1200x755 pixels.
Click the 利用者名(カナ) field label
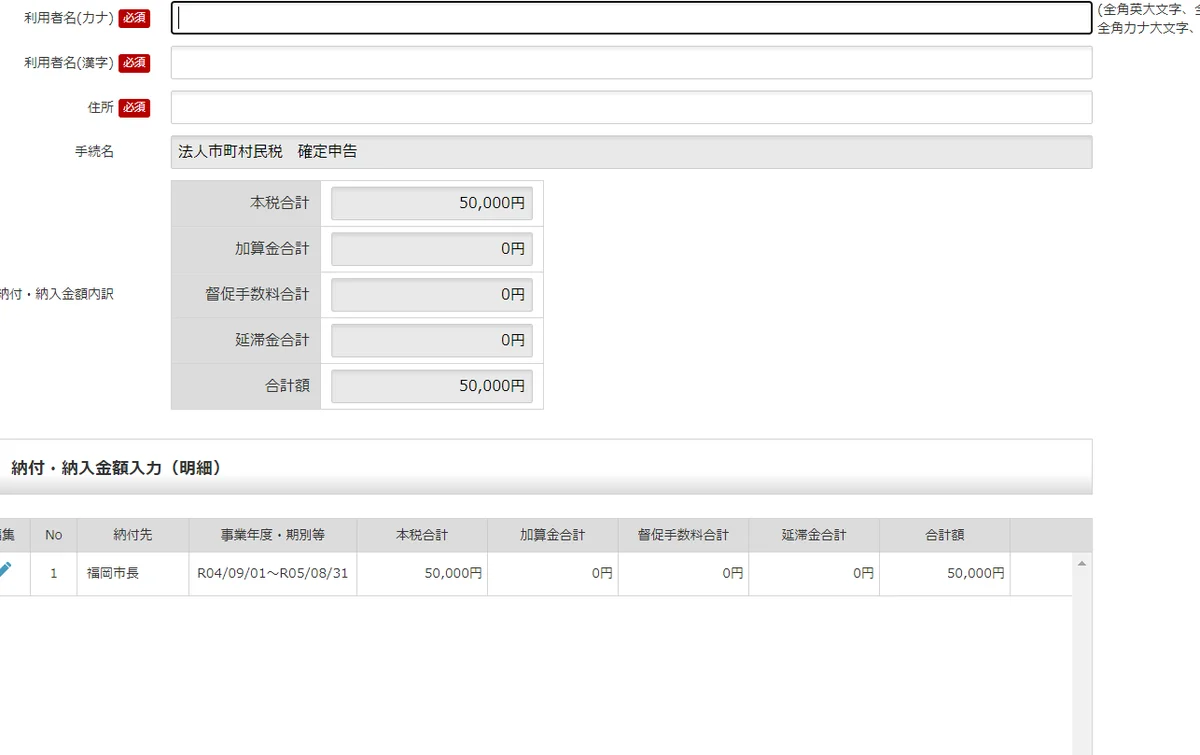(x=69, y=18)
